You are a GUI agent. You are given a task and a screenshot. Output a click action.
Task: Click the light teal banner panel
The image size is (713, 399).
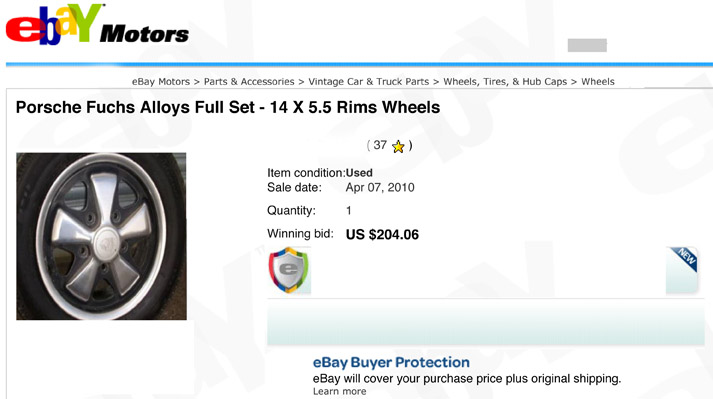point(486,322)
